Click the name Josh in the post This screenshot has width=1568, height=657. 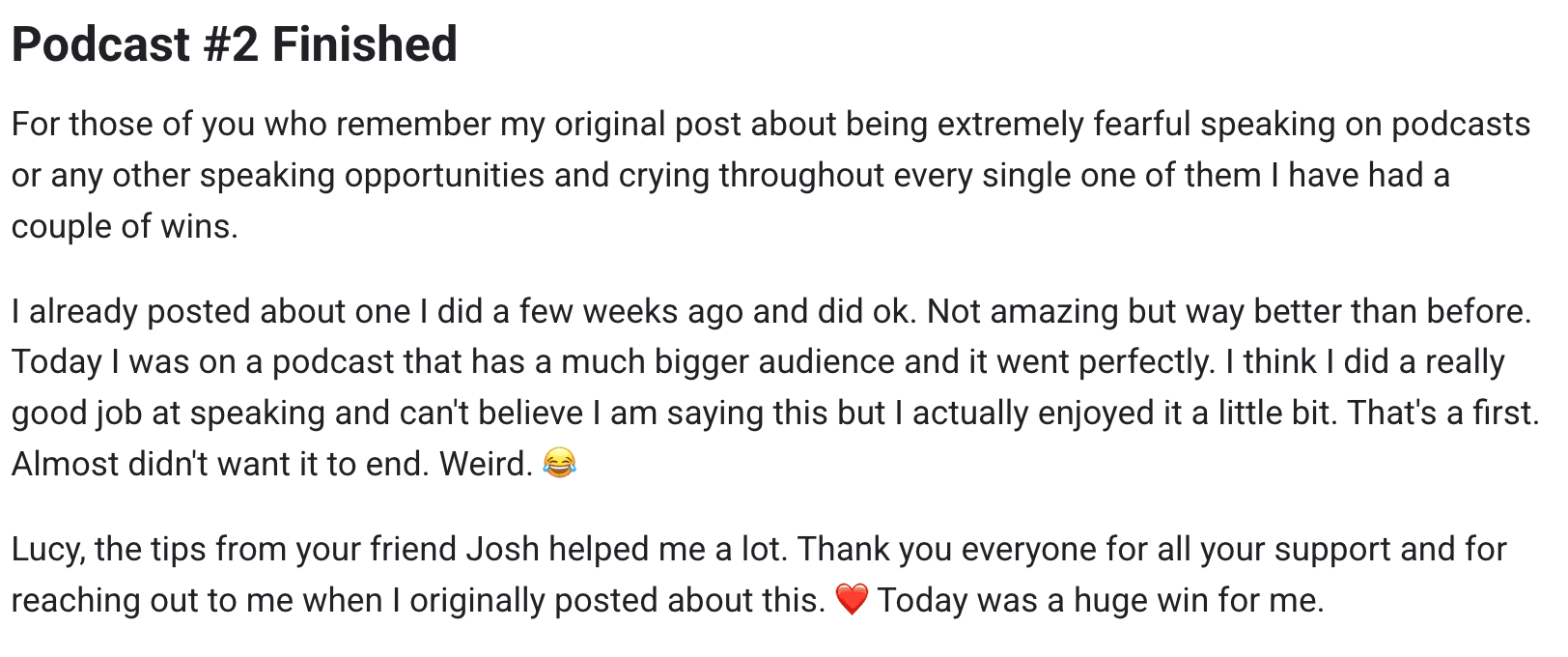pos(502,549)
